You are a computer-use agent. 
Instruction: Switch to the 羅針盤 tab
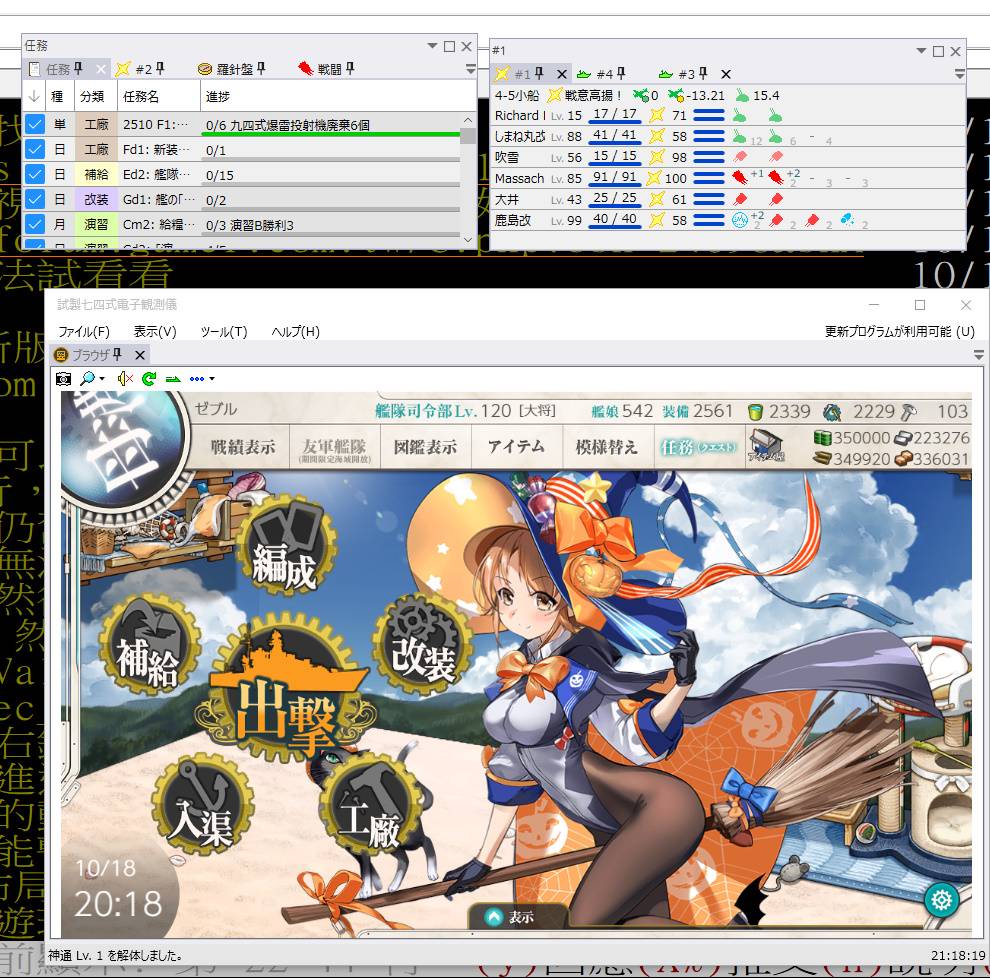(x=228, y=69)
